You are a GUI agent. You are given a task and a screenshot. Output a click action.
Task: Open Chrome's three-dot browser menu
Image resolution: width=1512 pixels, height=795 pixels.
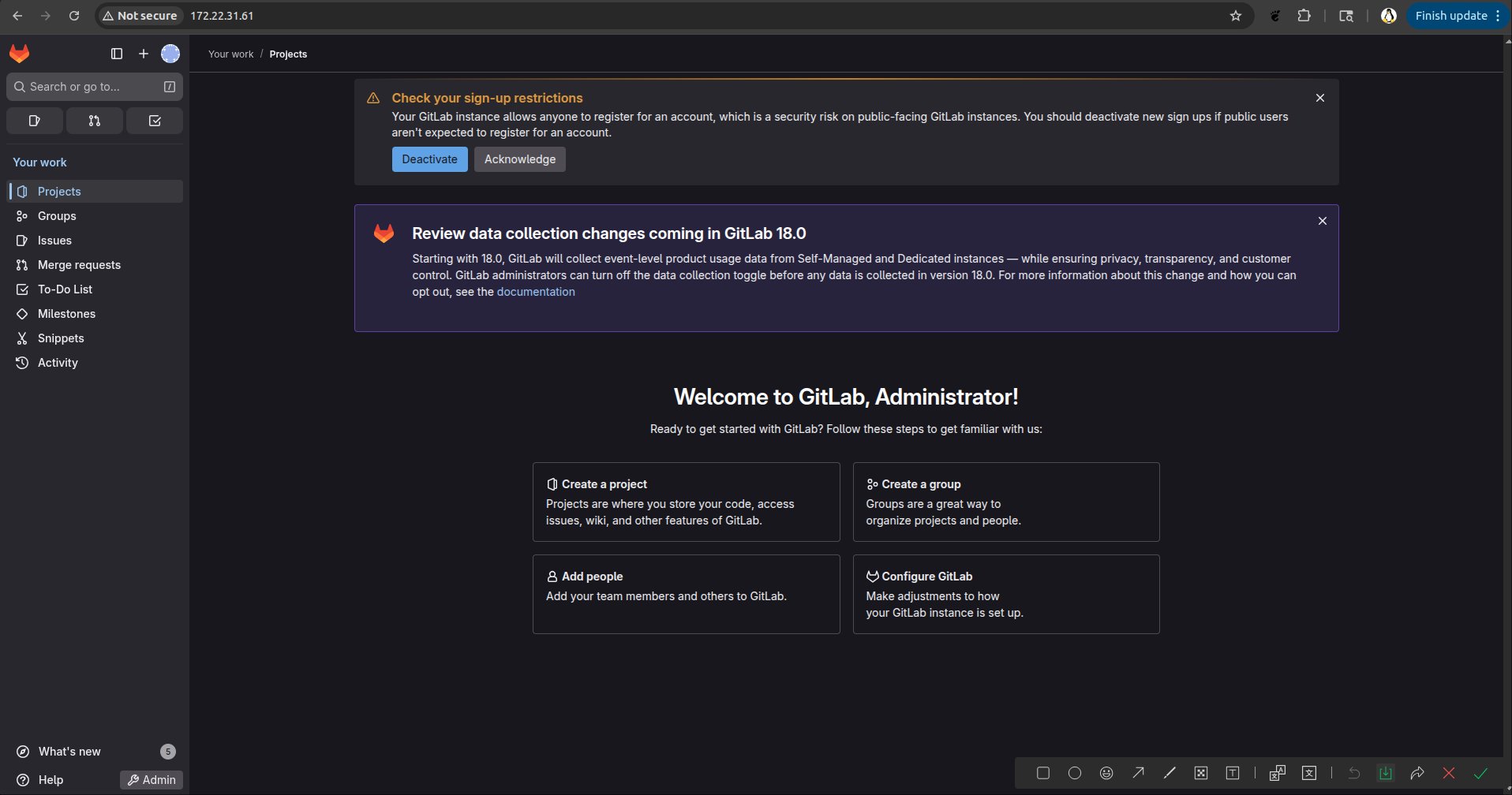pos(1499,16)
